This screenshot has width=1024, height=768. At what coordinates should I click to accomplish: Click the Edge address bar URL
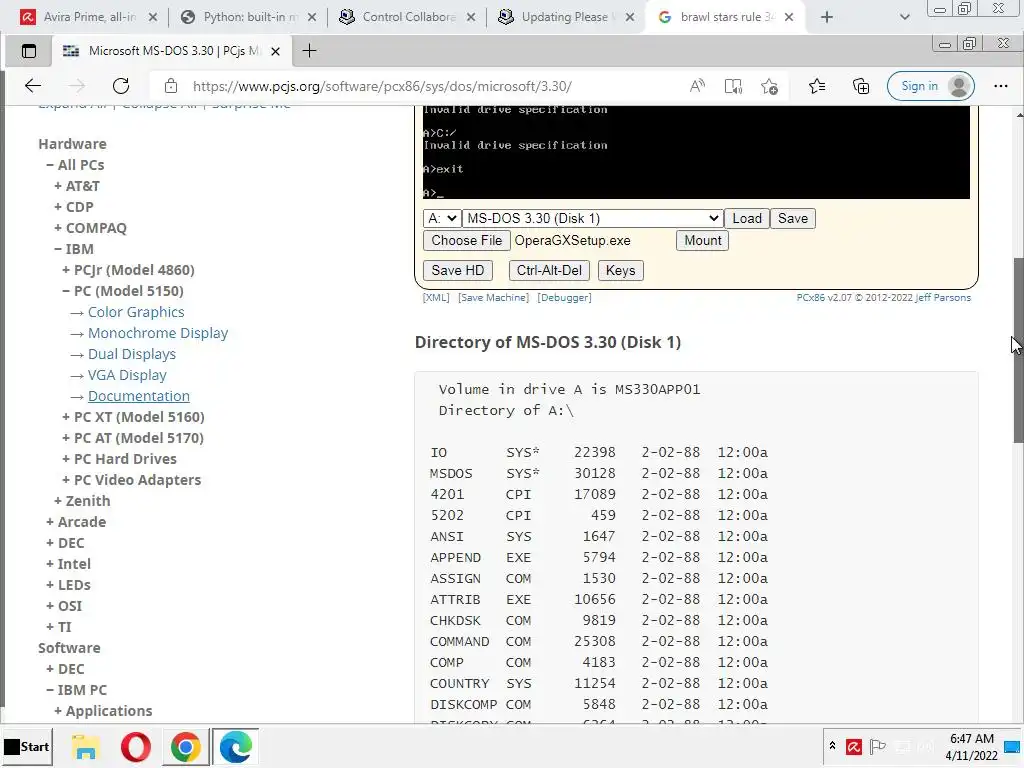pos(382,86)
